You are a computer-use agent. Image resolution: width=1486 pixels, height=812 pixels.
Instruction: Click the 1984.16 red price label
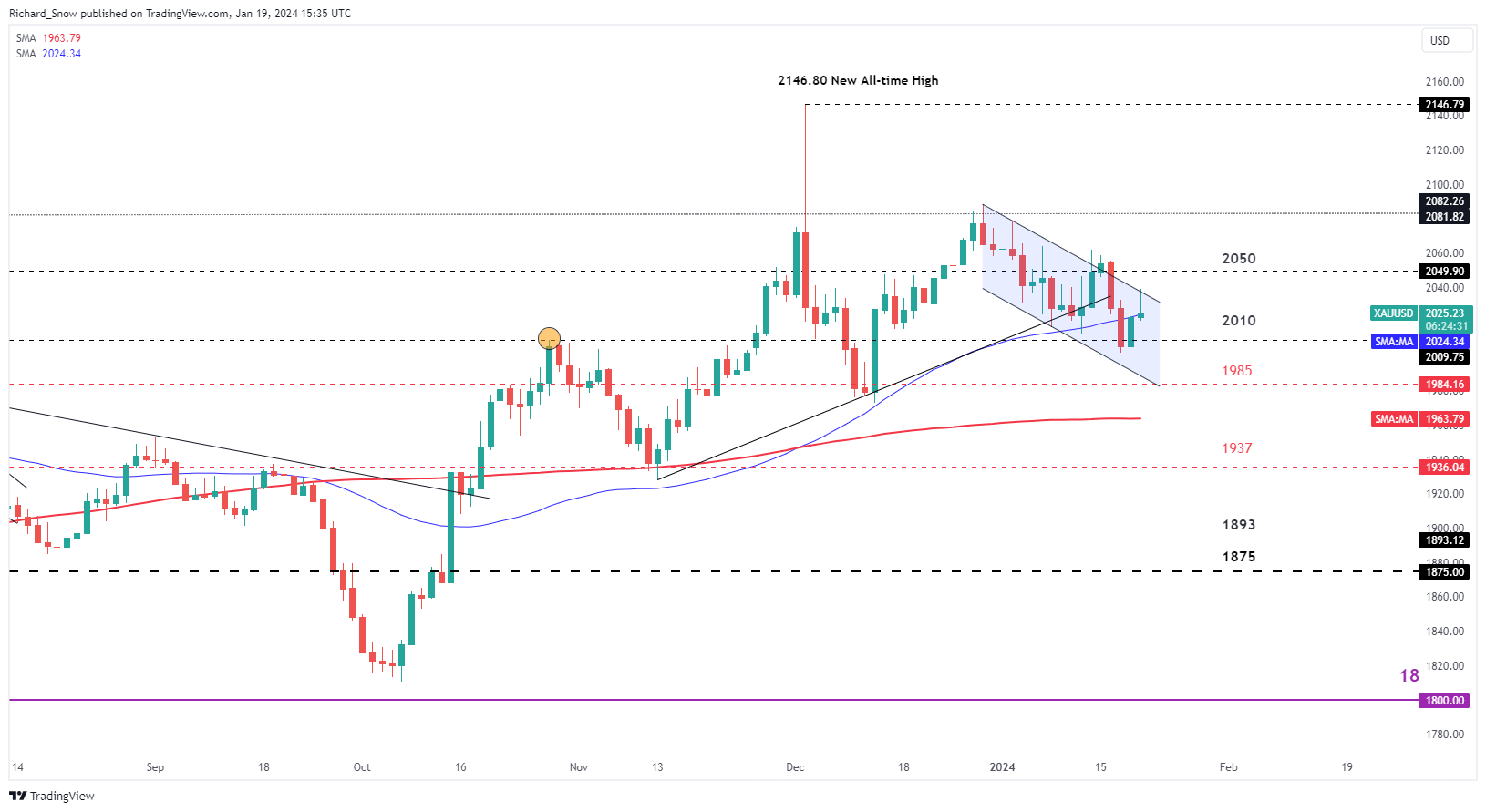(1445, 385)
